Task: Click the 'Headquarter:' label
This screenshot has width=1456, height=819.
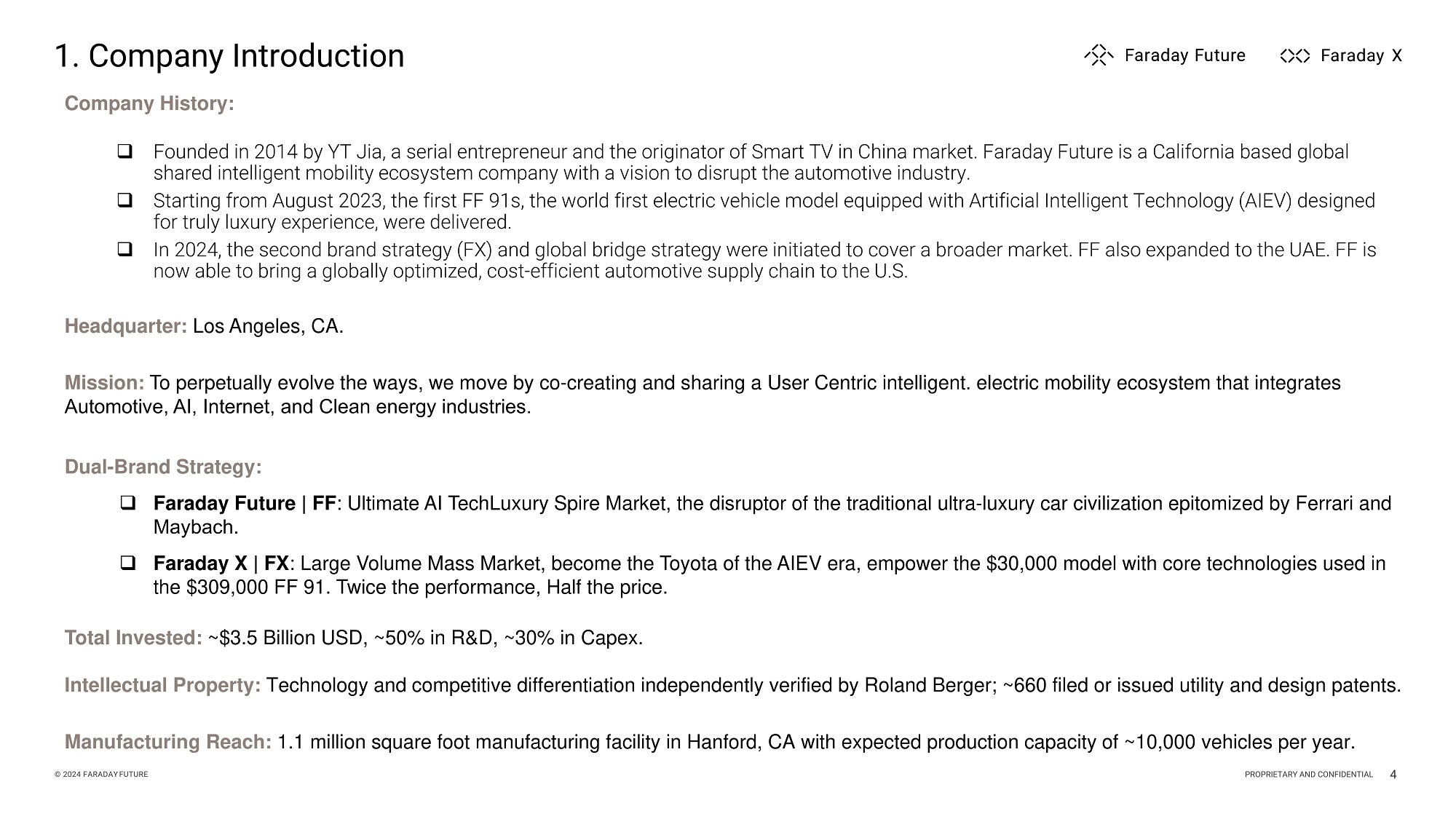Action: (126, 326)
